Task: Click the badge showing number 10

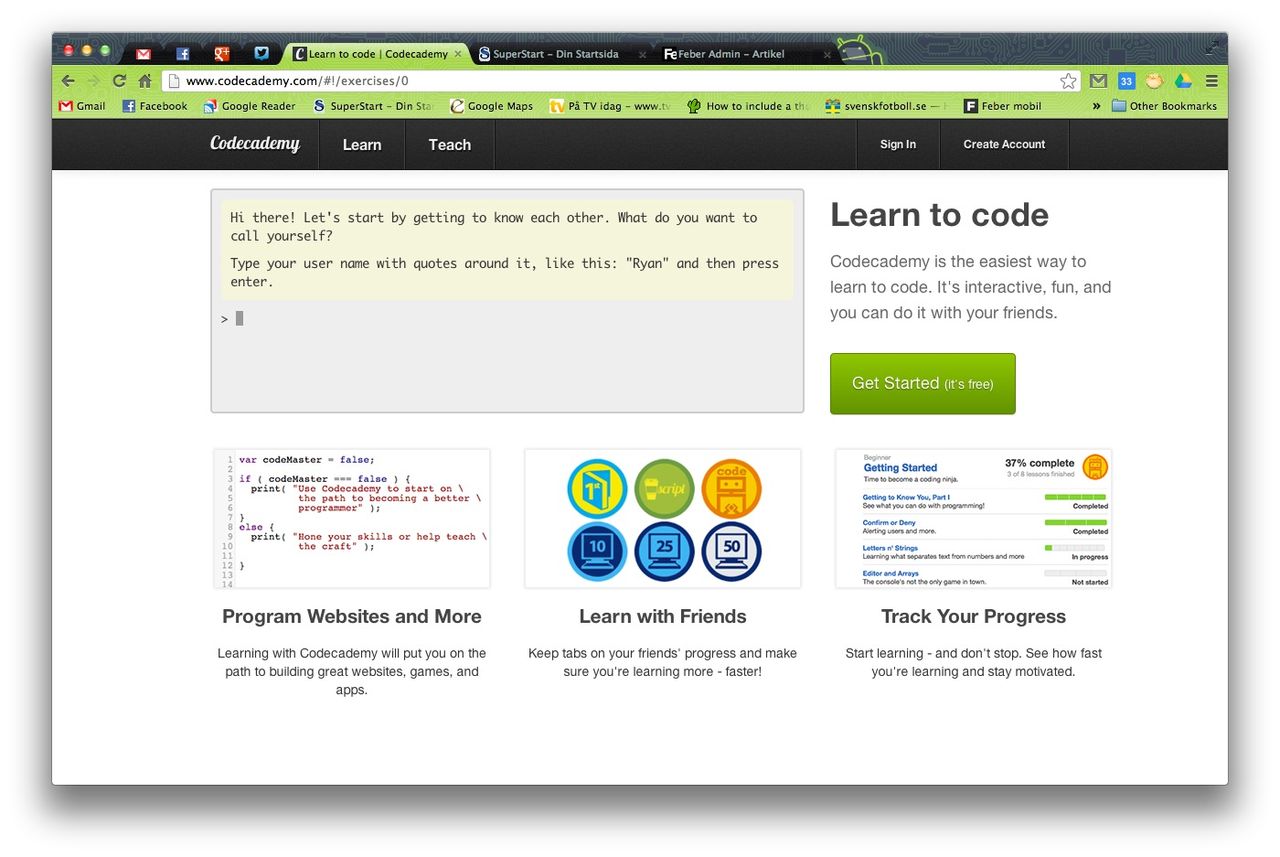Action: click(x=597, y=551)
